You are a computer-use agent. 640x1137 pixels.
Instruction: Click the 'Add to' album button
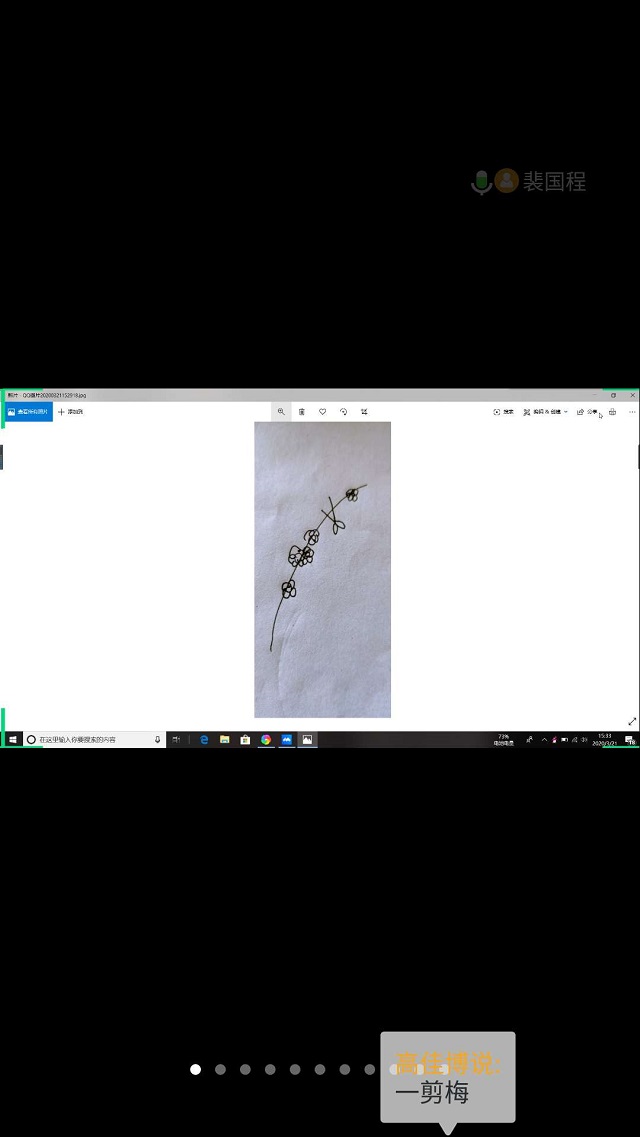(x=71, y=412)
